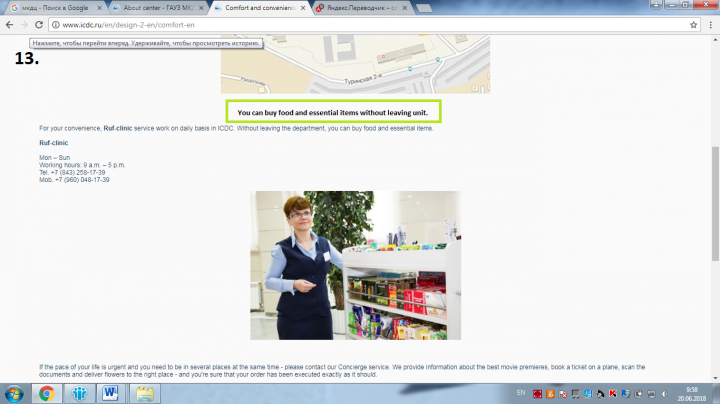This screenshot has height=404, width=720.
Task: Click the scrollbar down arrow
Action: pos(715,379)
